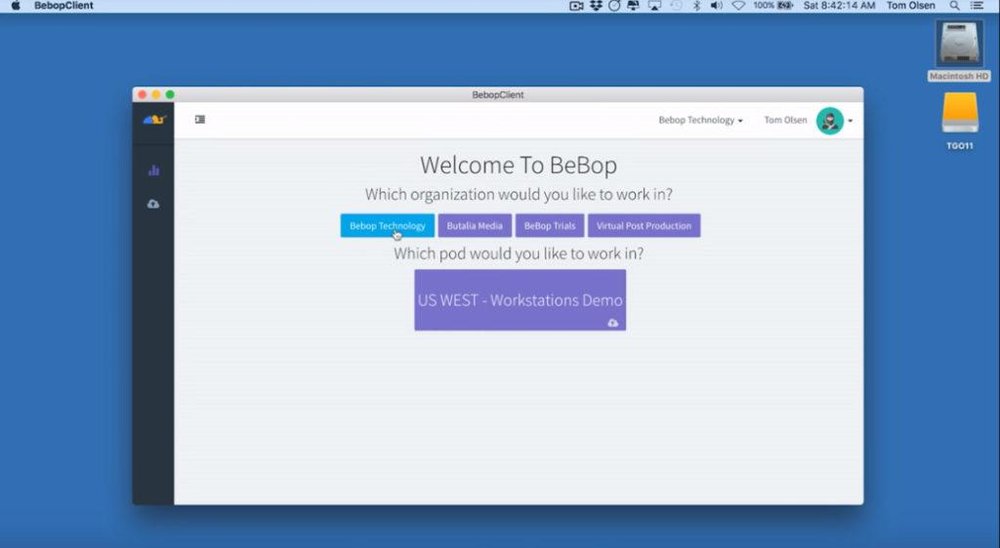Select the Butalia Media organization
This screenshot has width=1000, height=548.
pos(474,226)
